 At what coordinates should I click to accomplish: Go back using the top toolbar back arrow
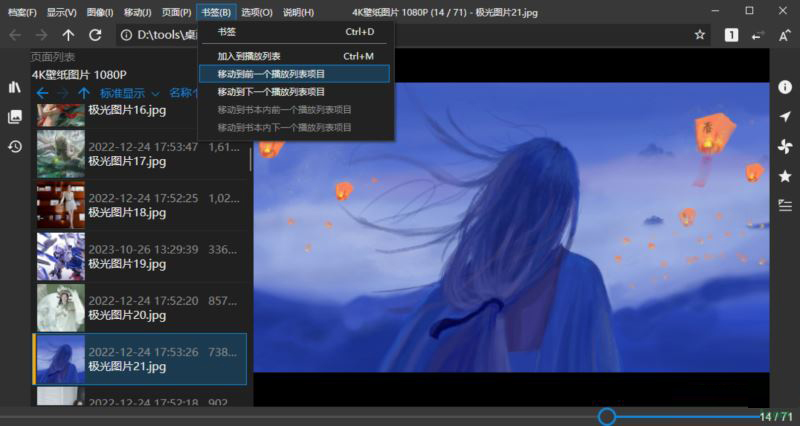(x=15, y=35)
